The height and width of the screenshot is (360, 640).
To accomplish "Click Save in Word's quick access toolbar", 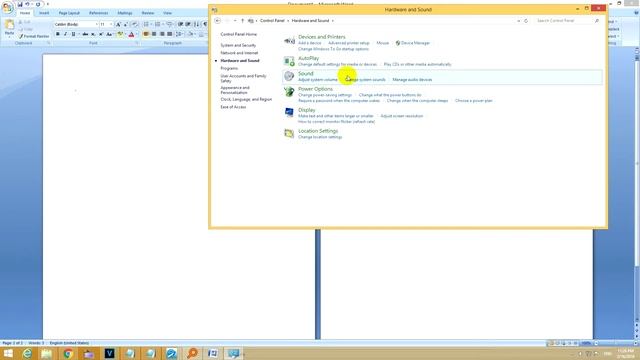I will coord(20,4).
